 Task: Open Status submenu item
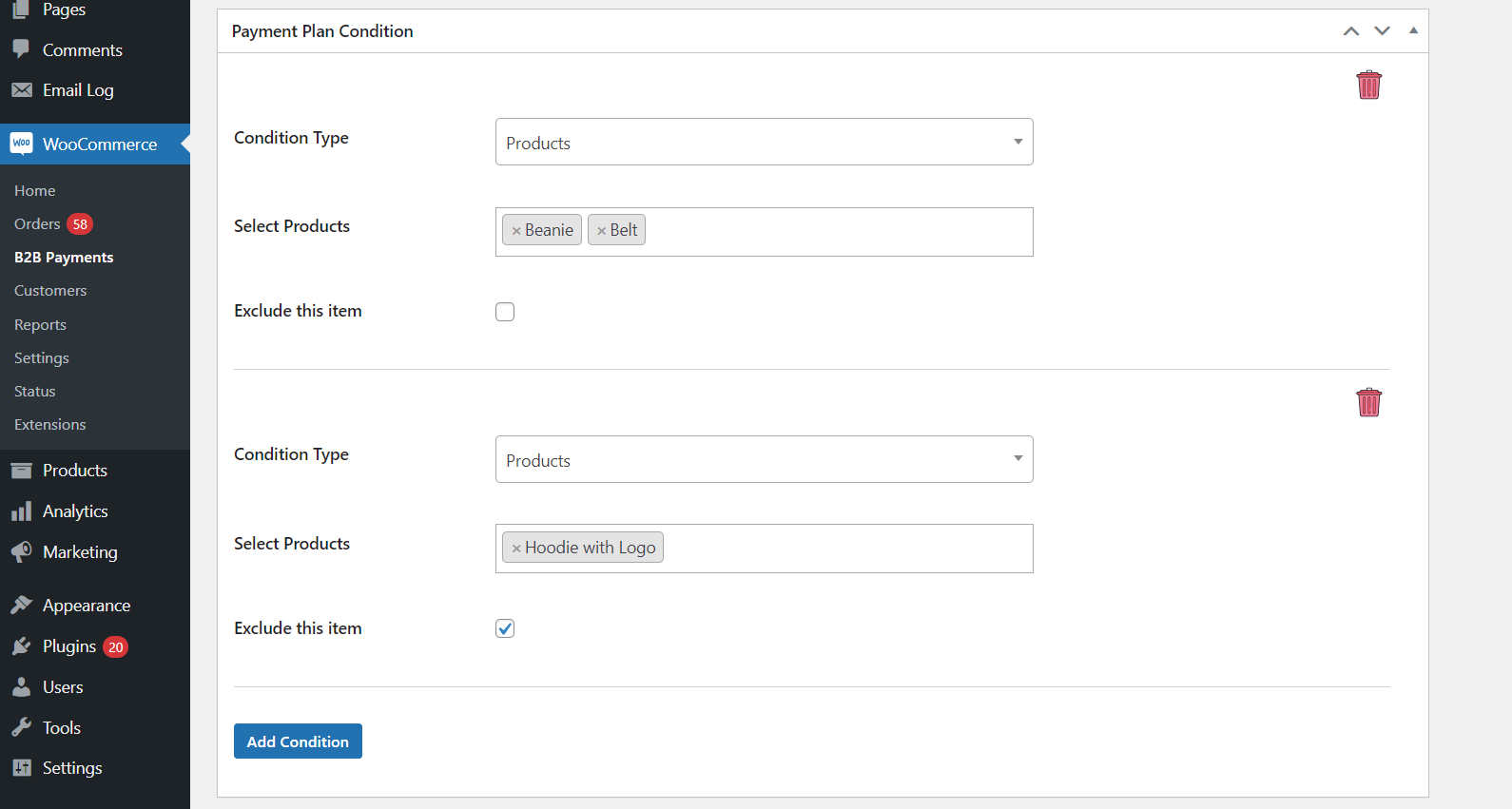(35, 391)
